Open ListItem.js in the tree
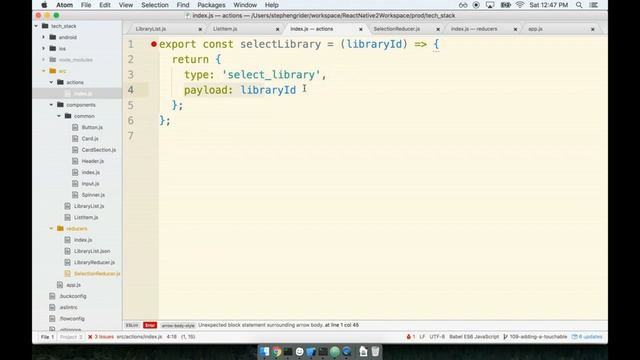Viewport: 640px width, 360px height. coord(86,218)
